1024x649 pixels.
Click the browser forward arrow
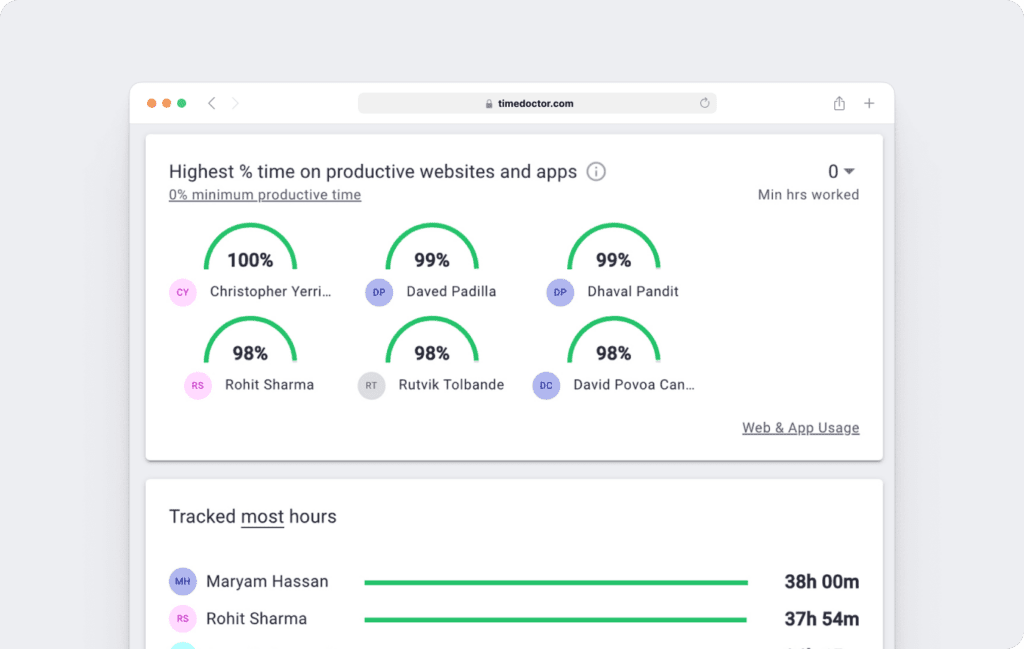235,103
